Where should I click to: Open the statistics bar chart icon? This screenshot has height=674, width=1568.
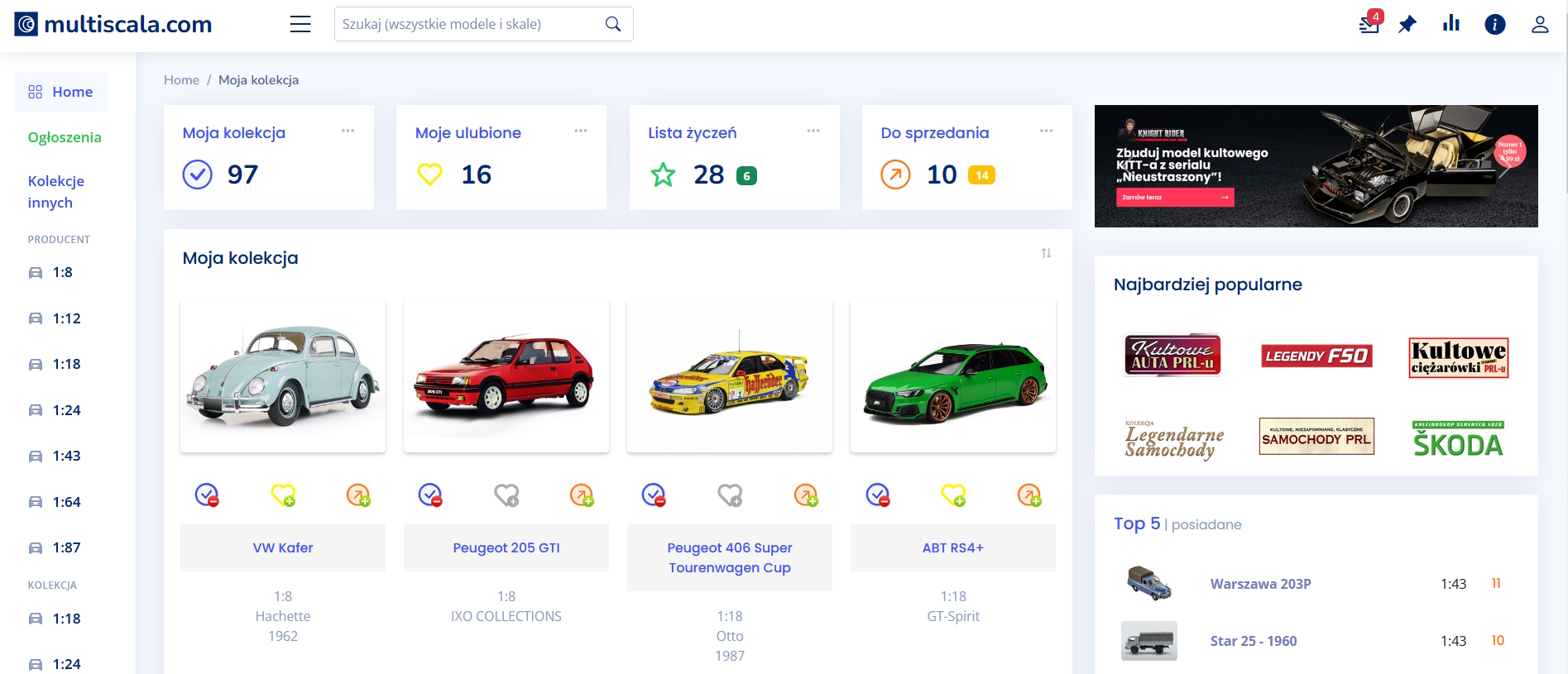[1451, 23]
